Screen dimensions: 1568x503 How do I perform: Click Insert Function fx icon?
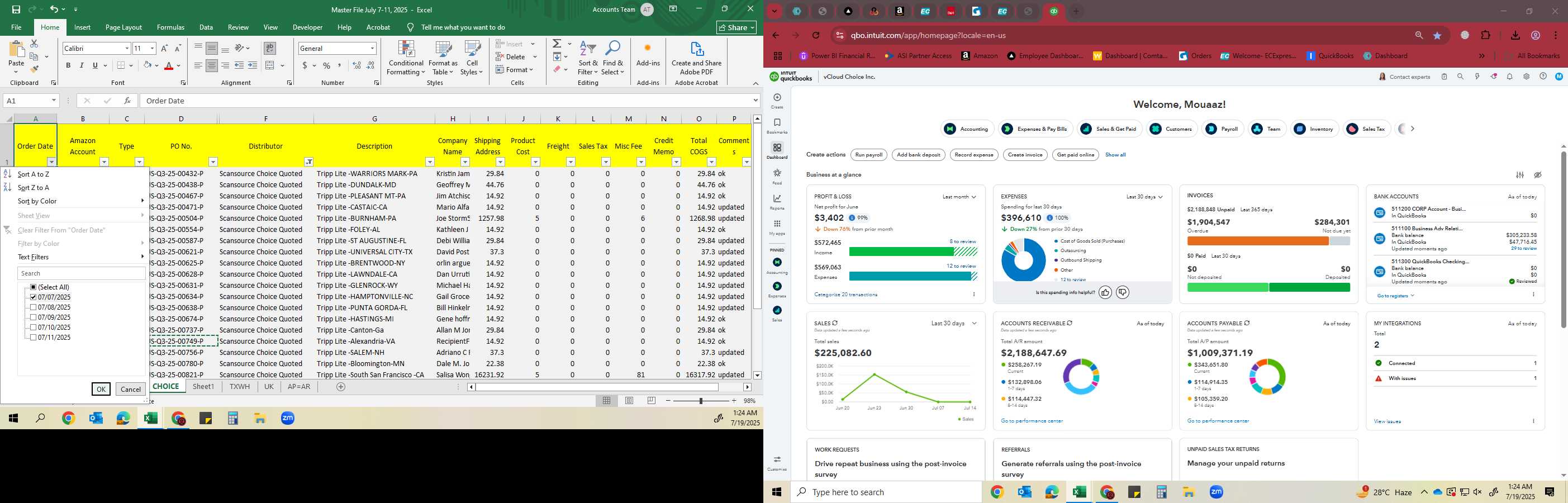pyautogui.click(x=127, y=101)
